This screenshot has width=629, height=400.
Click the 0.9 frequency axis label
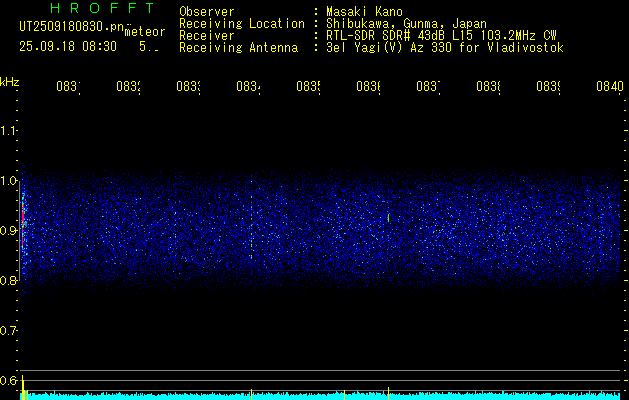[9, 231]
